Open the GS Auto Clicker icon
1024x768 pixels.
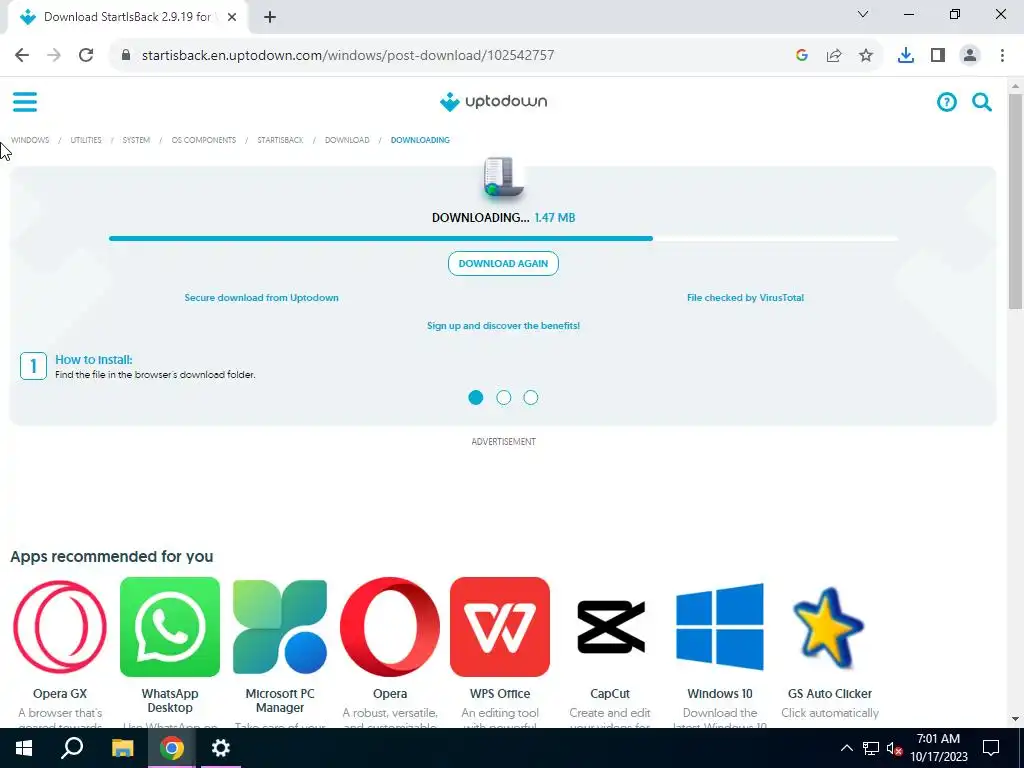(x=829, y=627)
